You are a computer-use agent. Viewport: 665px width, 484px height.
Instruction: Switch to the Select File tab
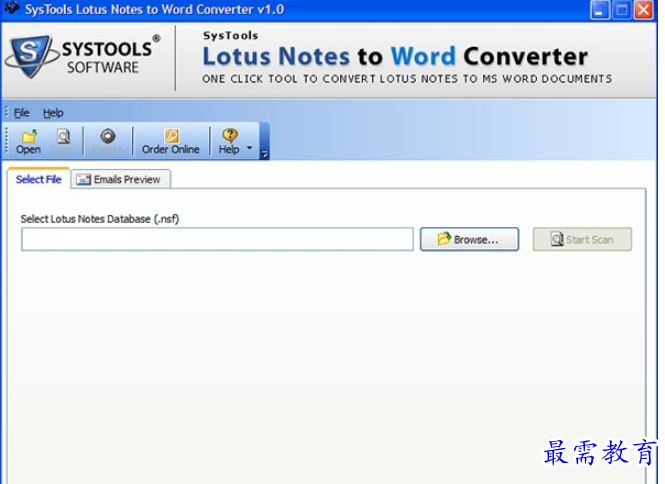click(39, 179)
